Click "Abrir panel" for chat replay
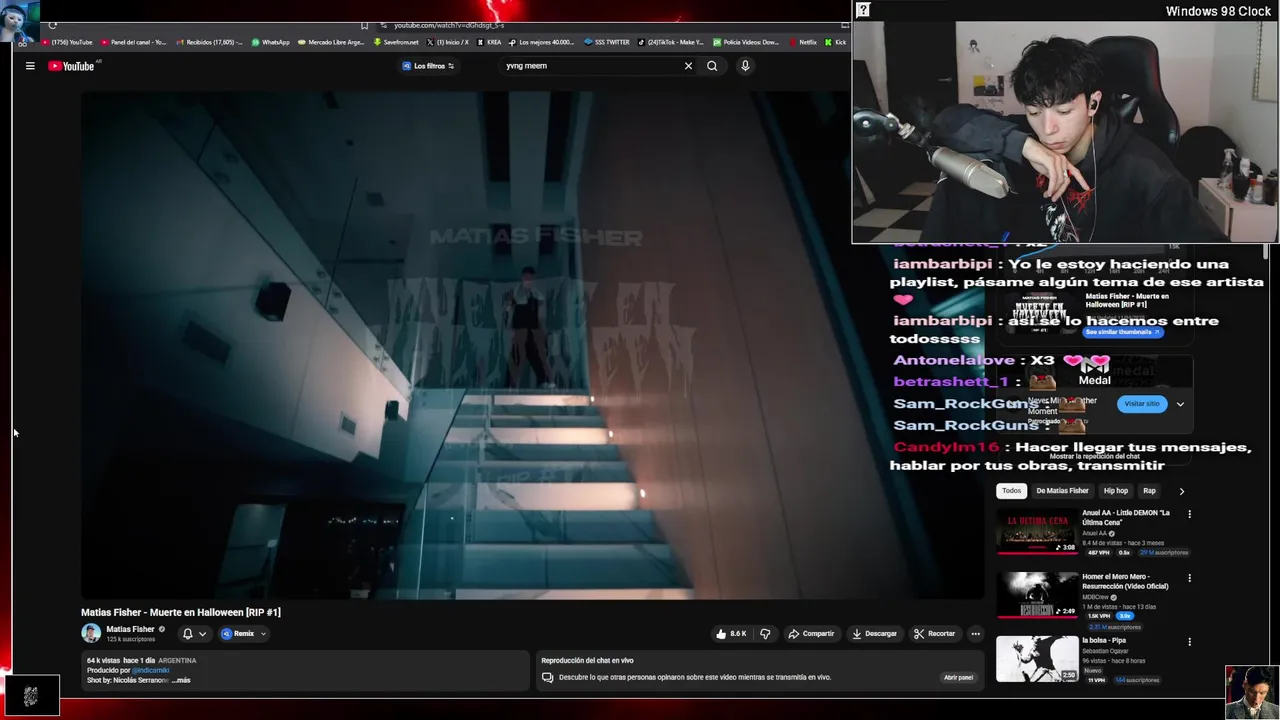This screenshot has height=720, width=1280. coord(958,677)
